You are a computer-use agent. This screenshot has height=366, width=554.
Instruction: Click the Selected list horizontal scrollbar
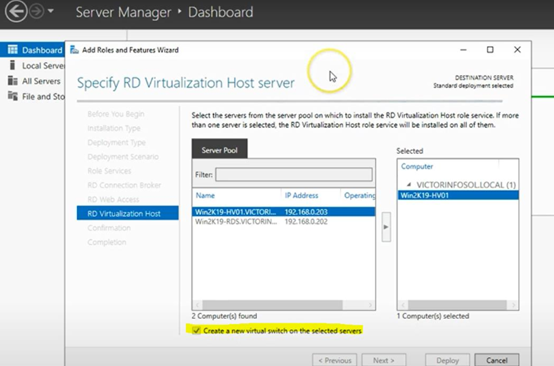pyautogui.click(x=457, y=305)
